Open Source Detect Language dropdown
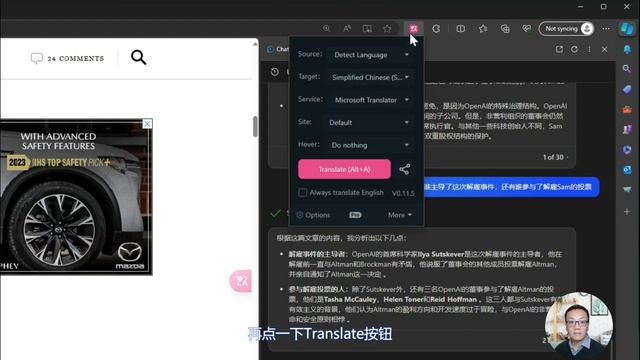640x360 pixels. [370, 55]
